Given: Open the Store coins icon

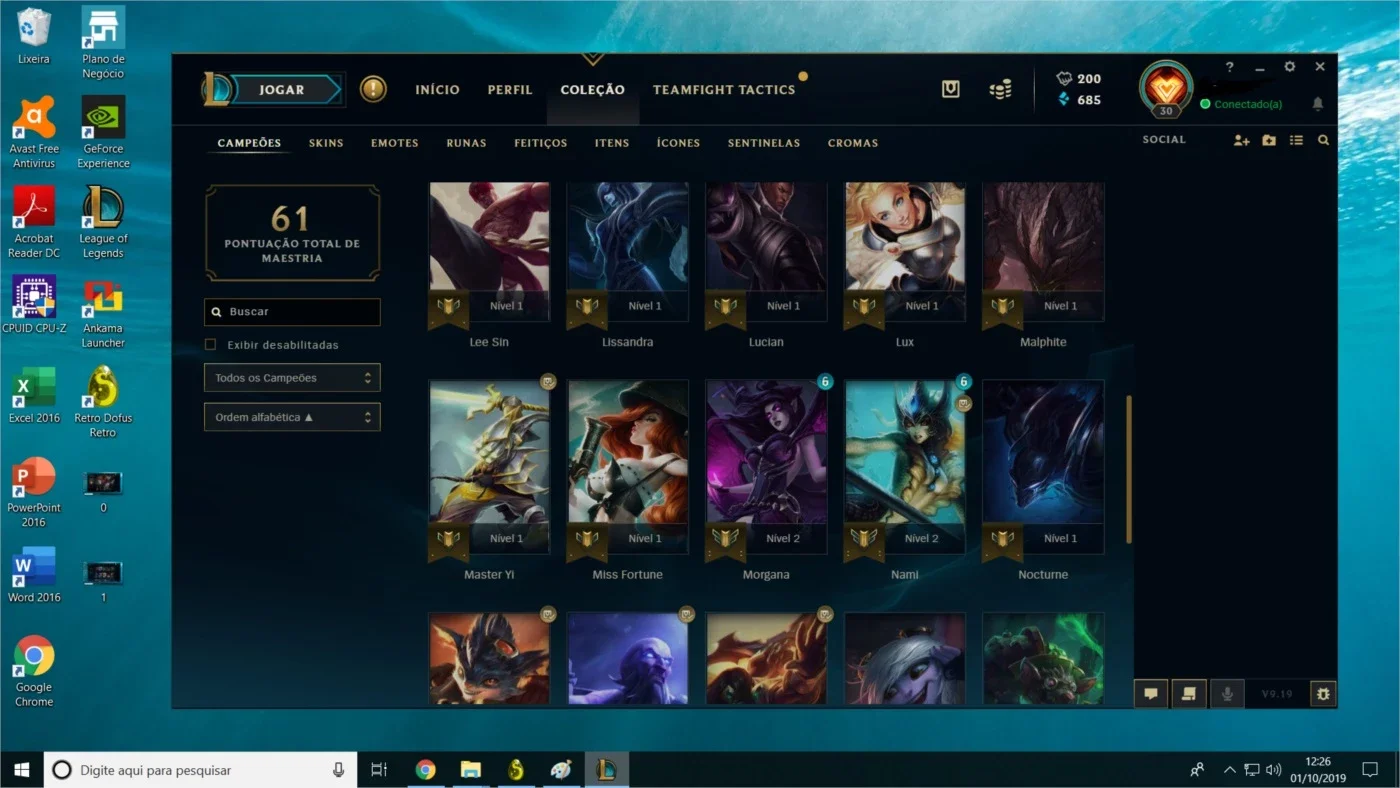Looking at the screenshot, I should coord(1000,89).
